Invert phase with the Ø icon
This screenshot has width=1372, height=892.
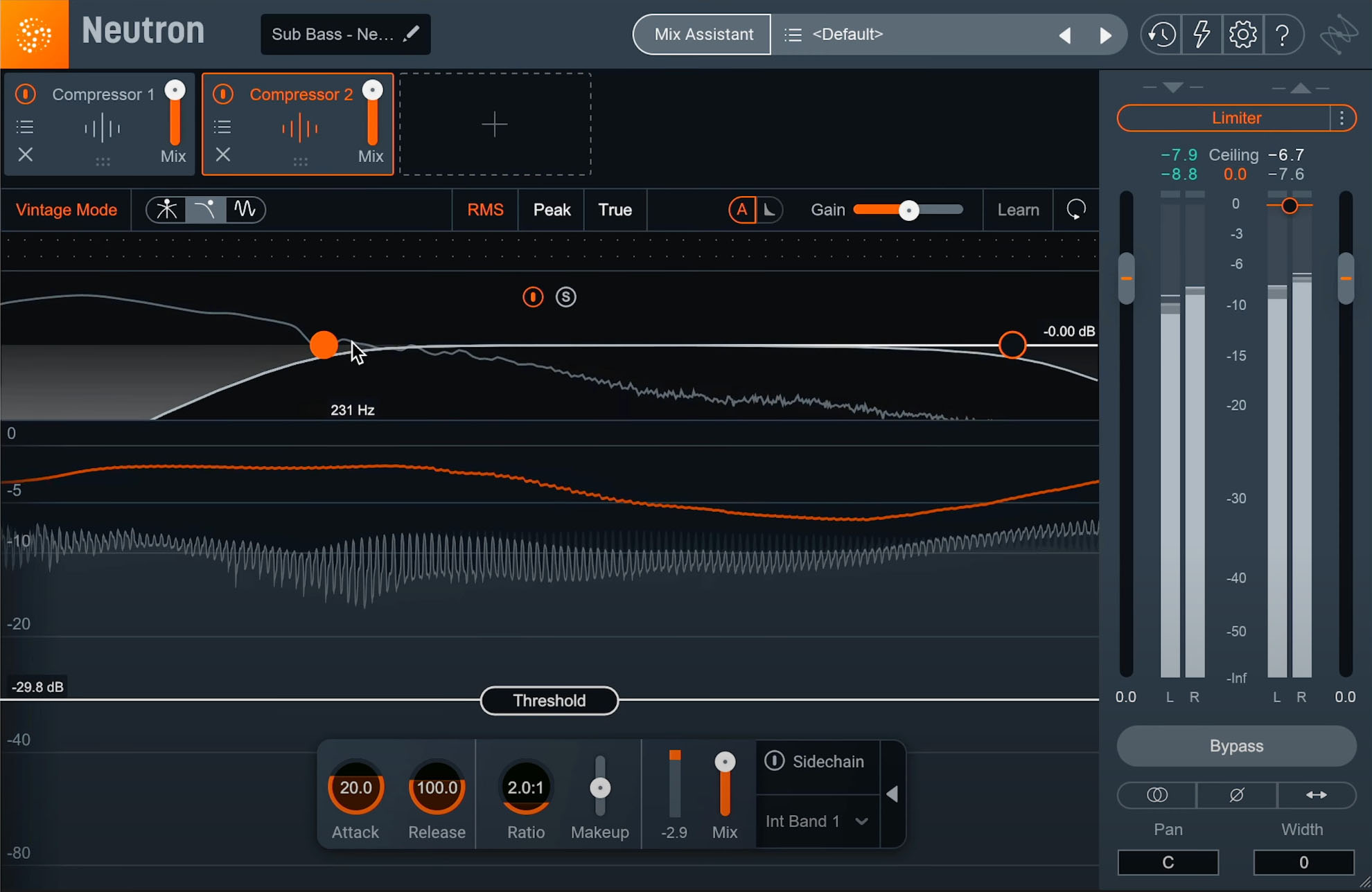pos(1237,795)
